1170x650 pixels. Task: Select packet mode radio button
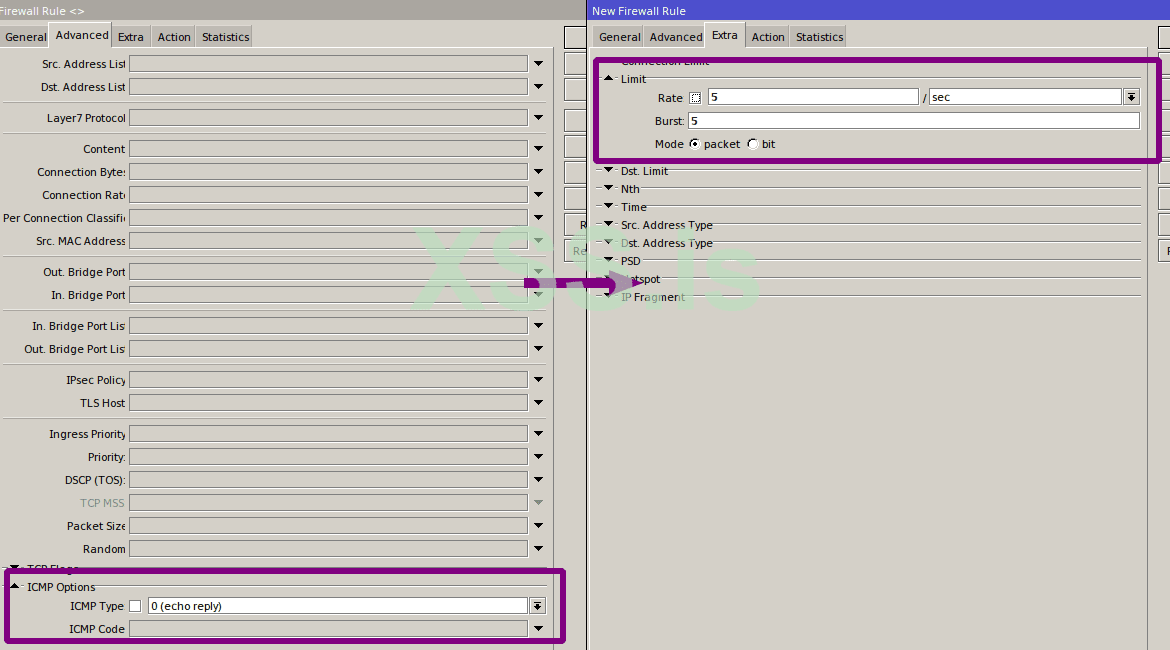tap(695, 144)
